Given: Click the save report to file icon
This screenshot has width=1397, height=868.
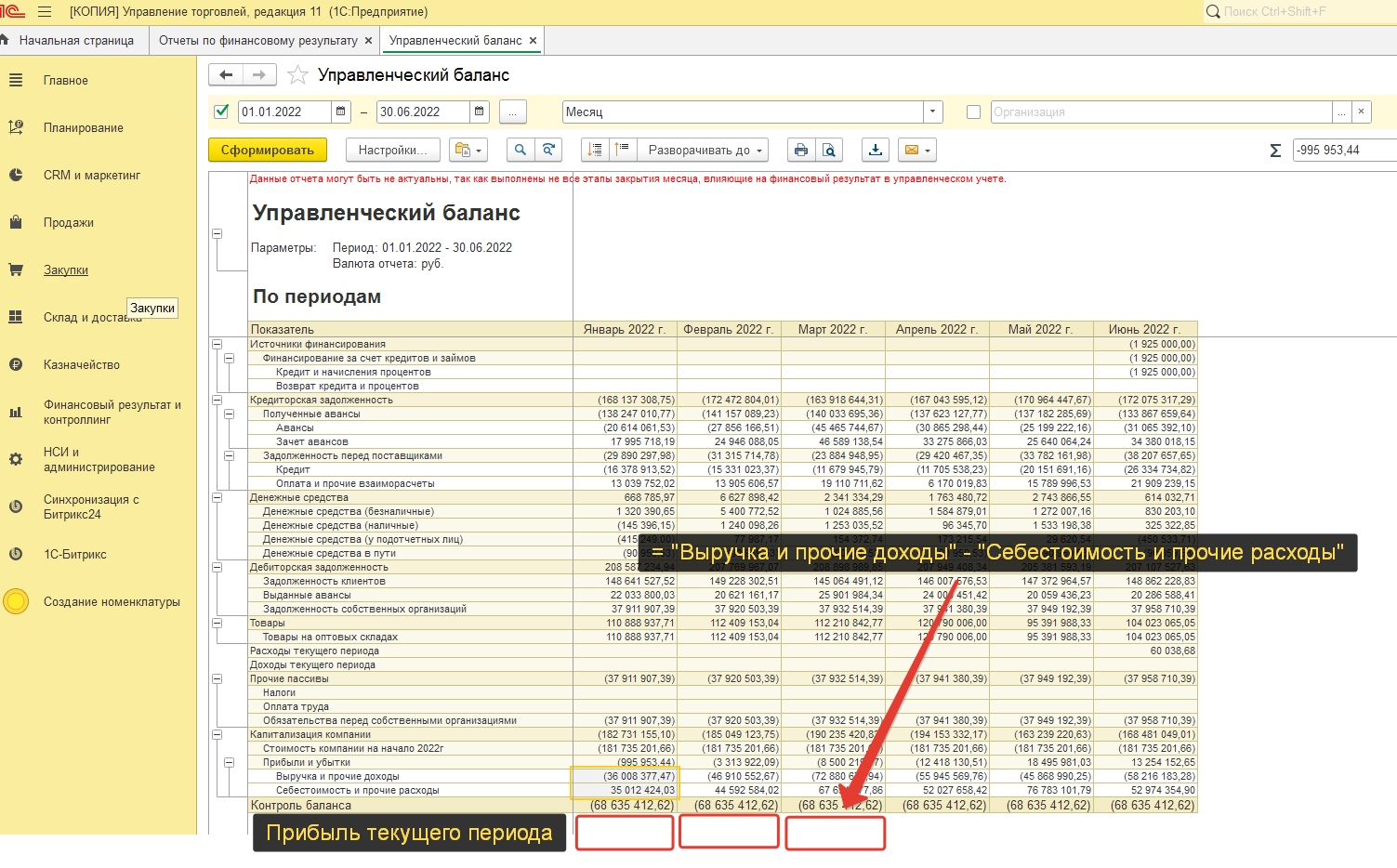Looking at the screenshot, I should 875,150.
